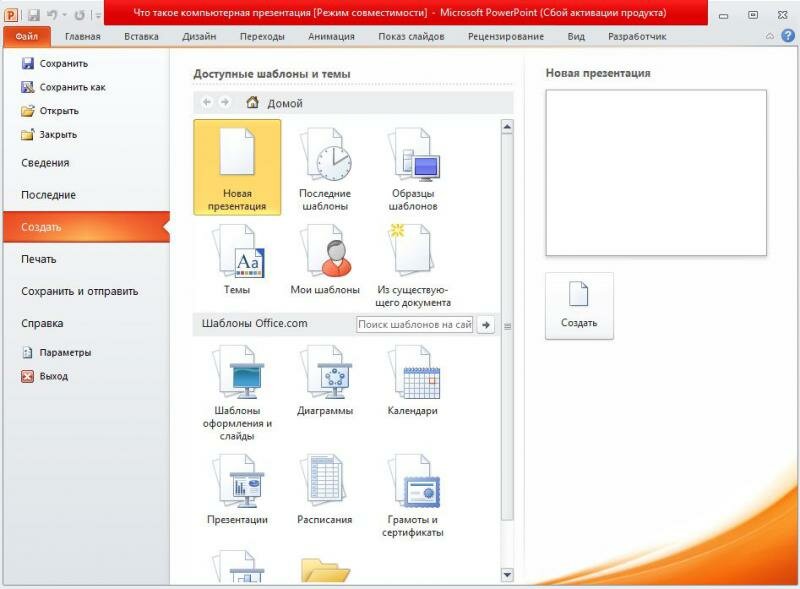Click the redo icon in quick access toolbar
800x589 pixels.
79,15
